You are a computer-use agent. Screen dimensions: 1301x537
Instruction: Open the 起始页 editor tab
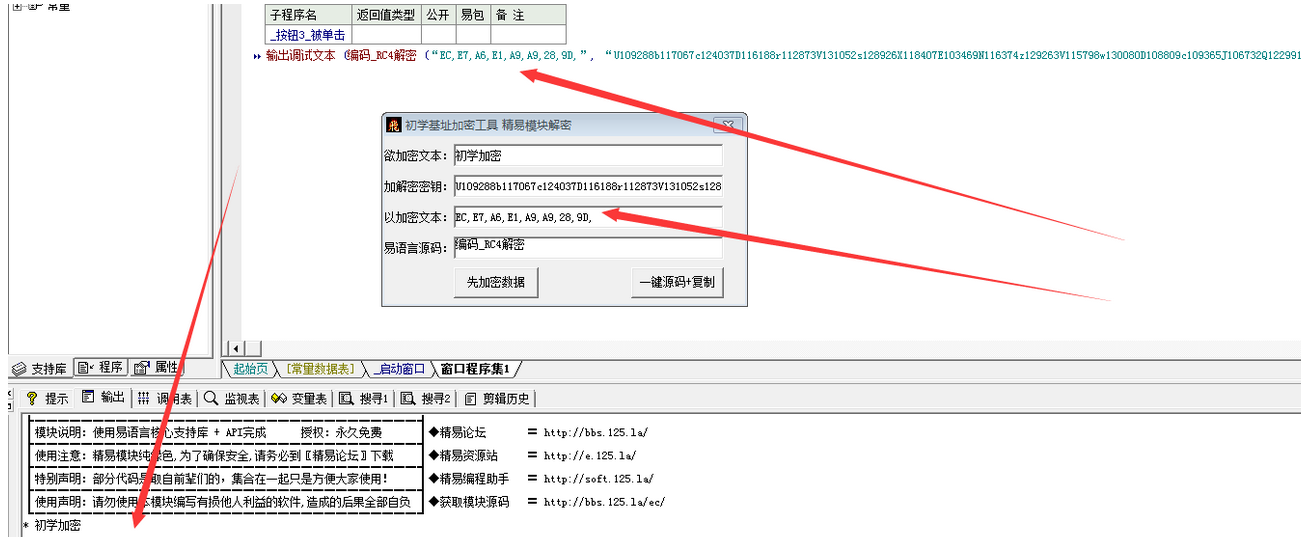pyautogui.click(x=250, y=369)
